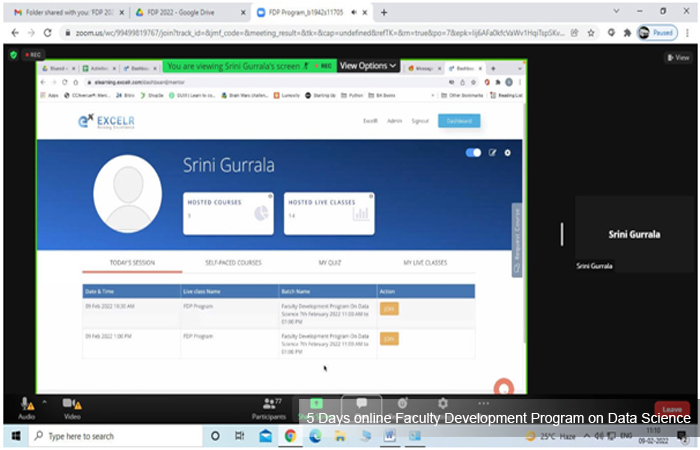This screenshot has width=700, height=450.
Task: Open the Participants panel
Action: [269, 408]
